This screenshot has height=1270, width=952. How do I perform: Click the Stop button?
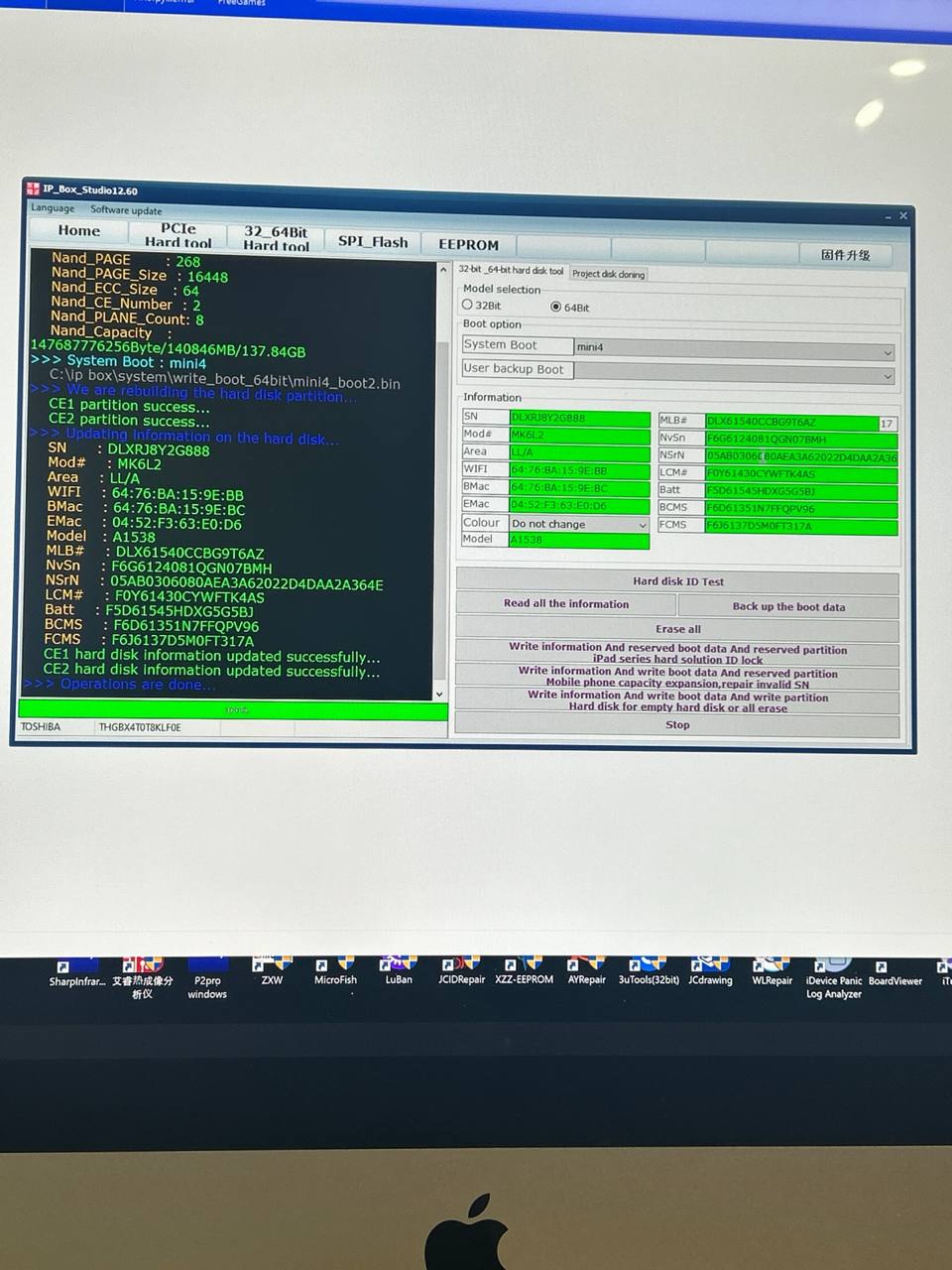pyautogui.click(x=677, y=725)
